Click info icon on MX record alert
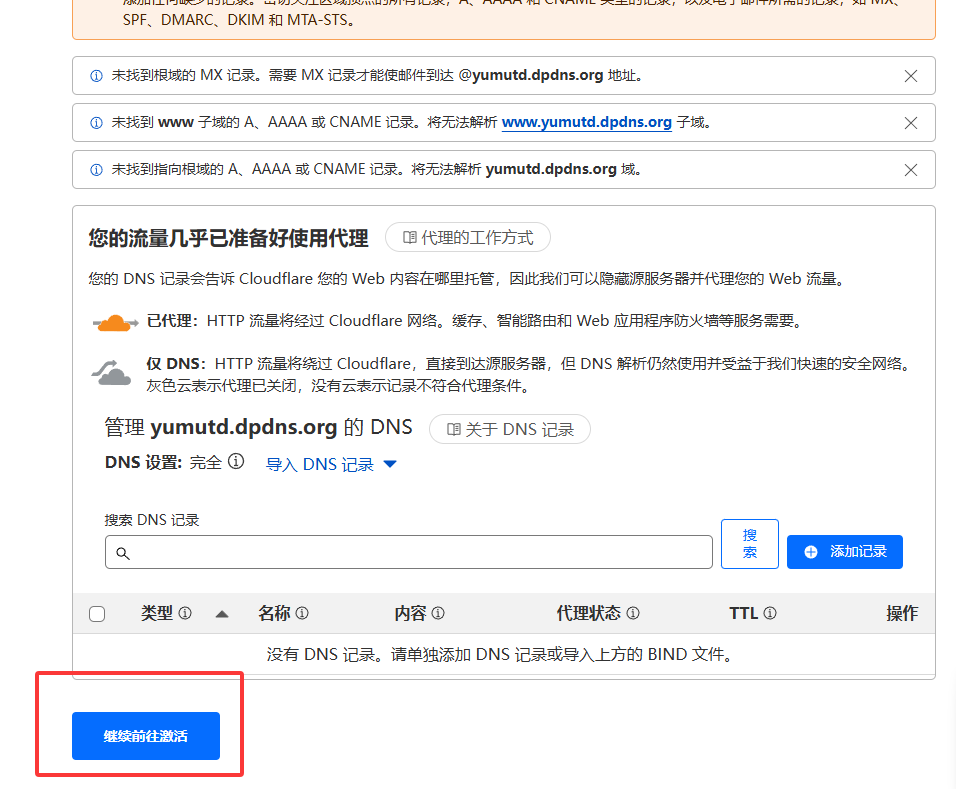 pos(97,76)
